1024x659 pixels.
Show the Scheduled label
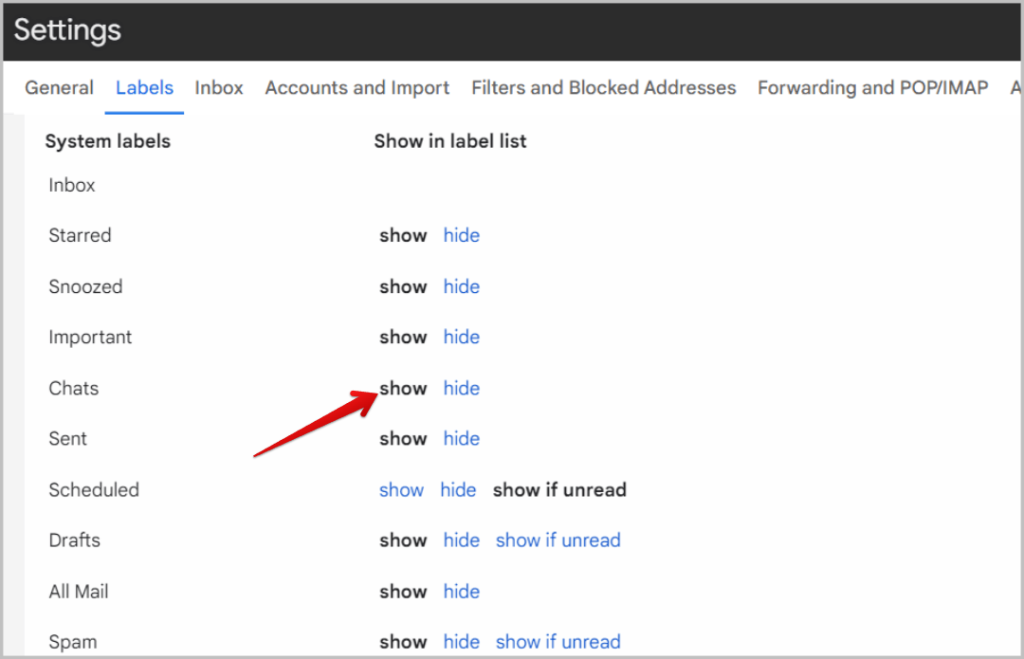tap(401, 490)
